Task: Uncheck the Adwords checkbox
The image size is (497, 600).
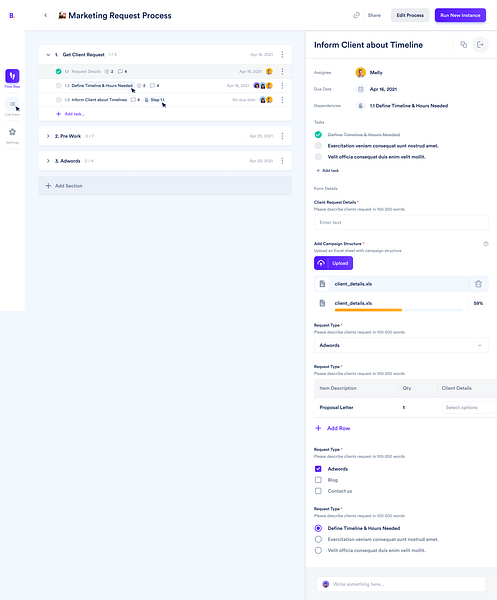Action: tap(318, 469)
